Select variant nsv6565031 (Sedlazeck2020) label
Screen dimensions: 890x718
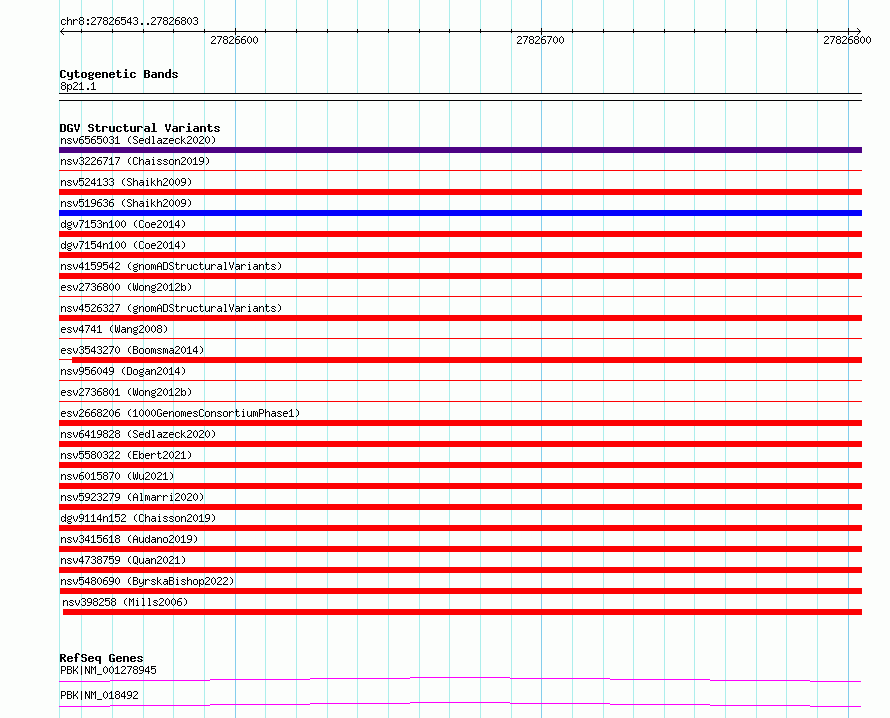click(x=138, y=140)
